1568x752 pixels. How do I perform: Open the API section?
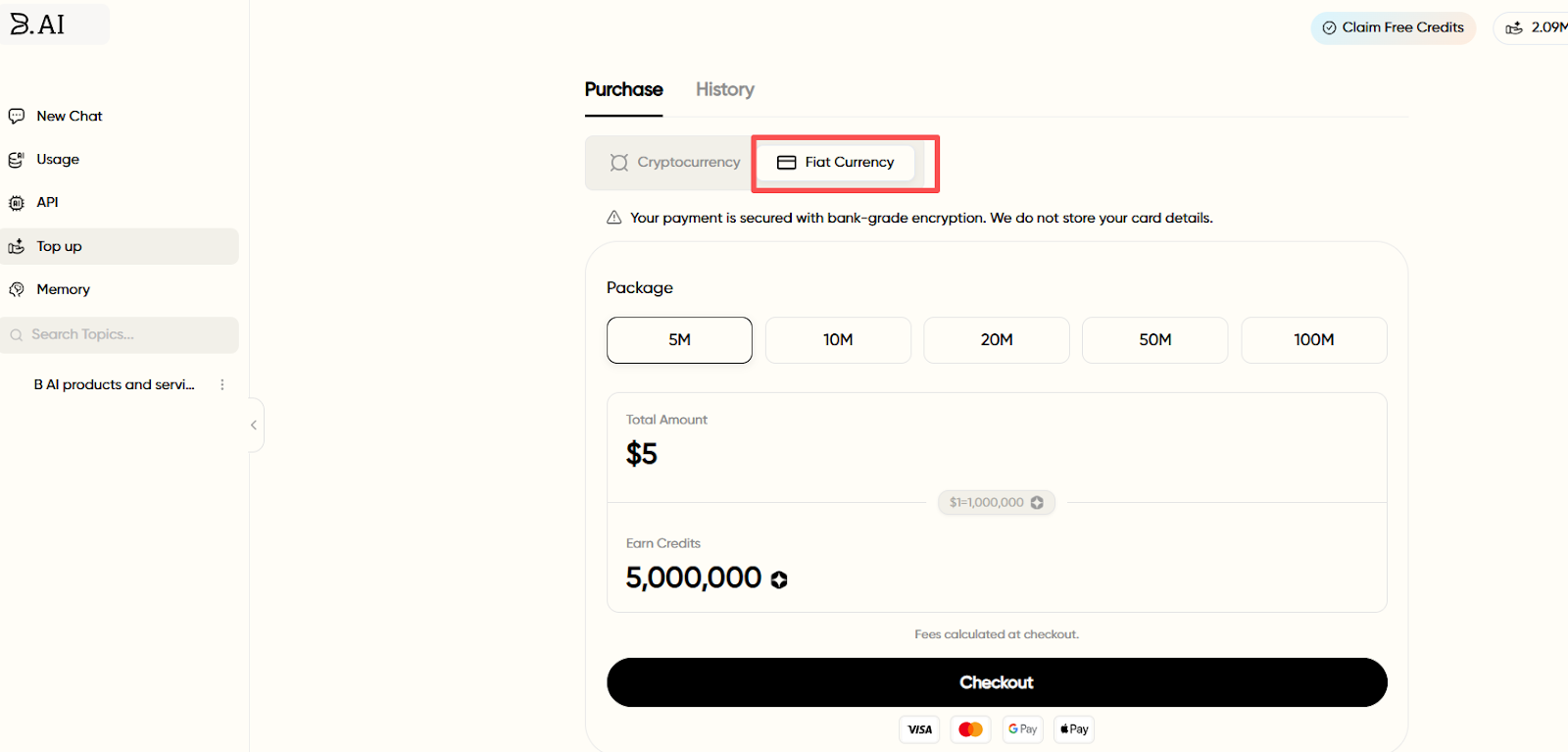coord(47,202)
